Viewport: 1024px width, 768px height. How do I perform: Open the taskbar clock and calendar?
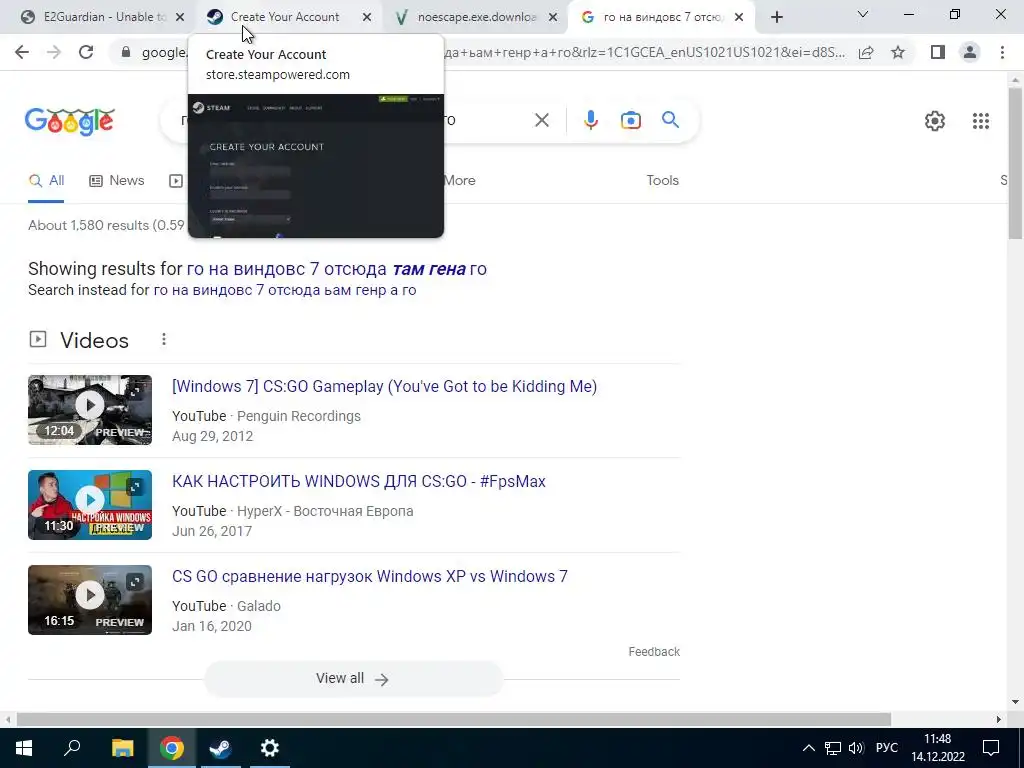(938, 748)
